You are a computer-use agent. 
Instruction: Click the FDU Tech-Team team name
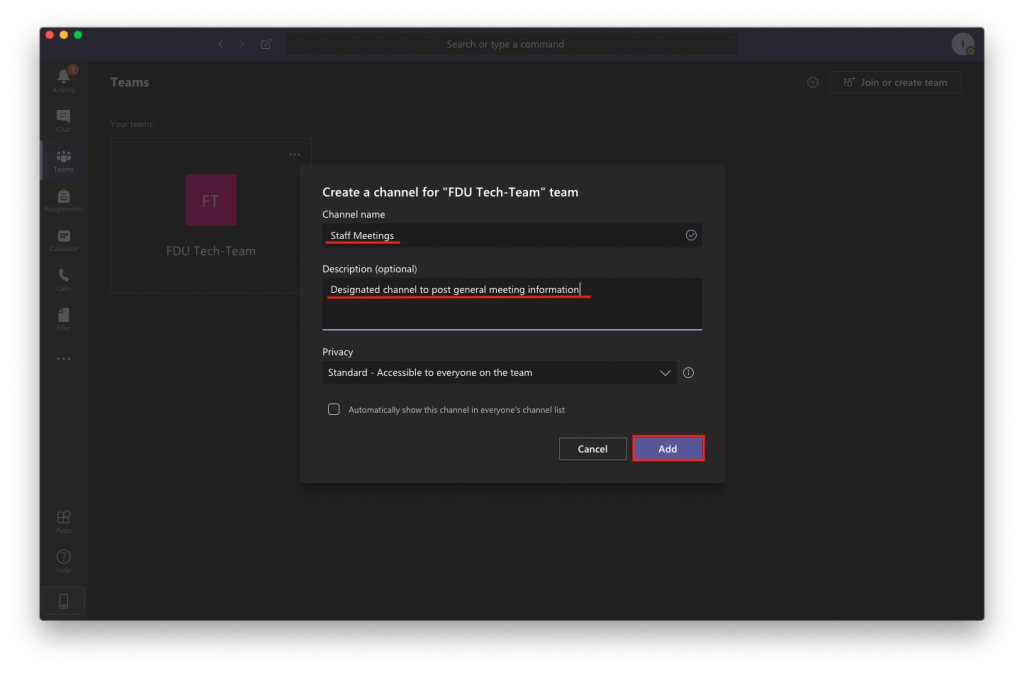coord(211,251)
